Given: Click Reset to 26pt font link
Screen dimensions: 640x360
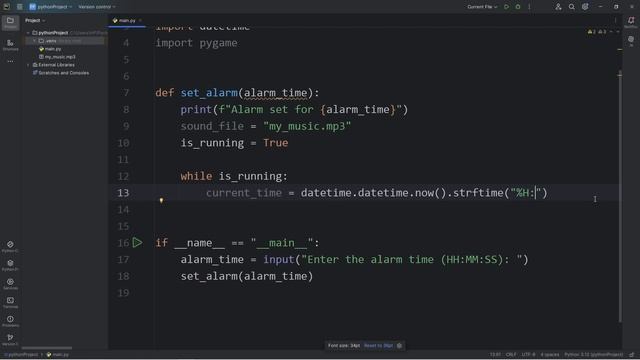Looking at the screenshot, I should tap(378, 345).
